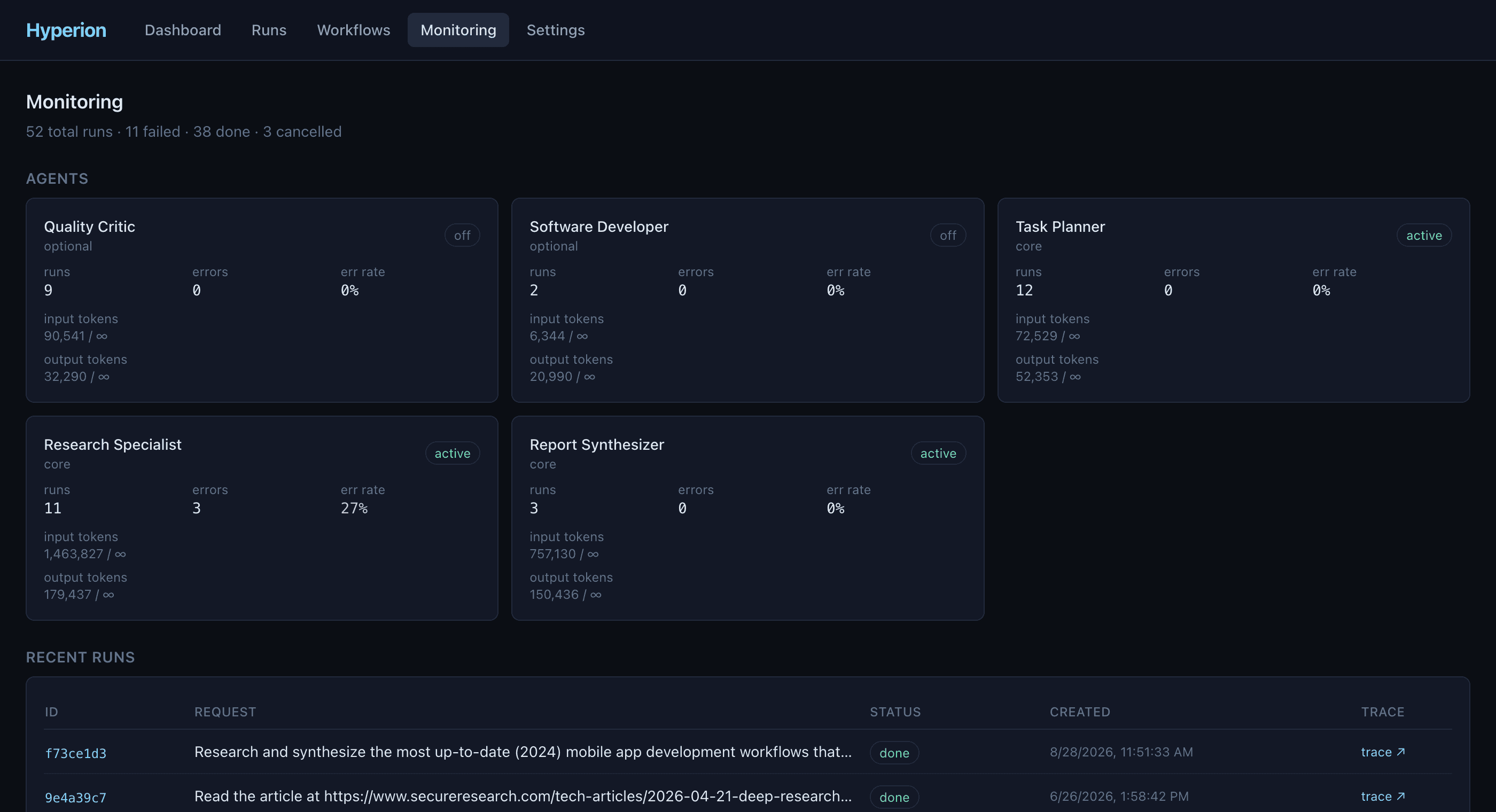Select the Monitoring tab

[458, 30]
